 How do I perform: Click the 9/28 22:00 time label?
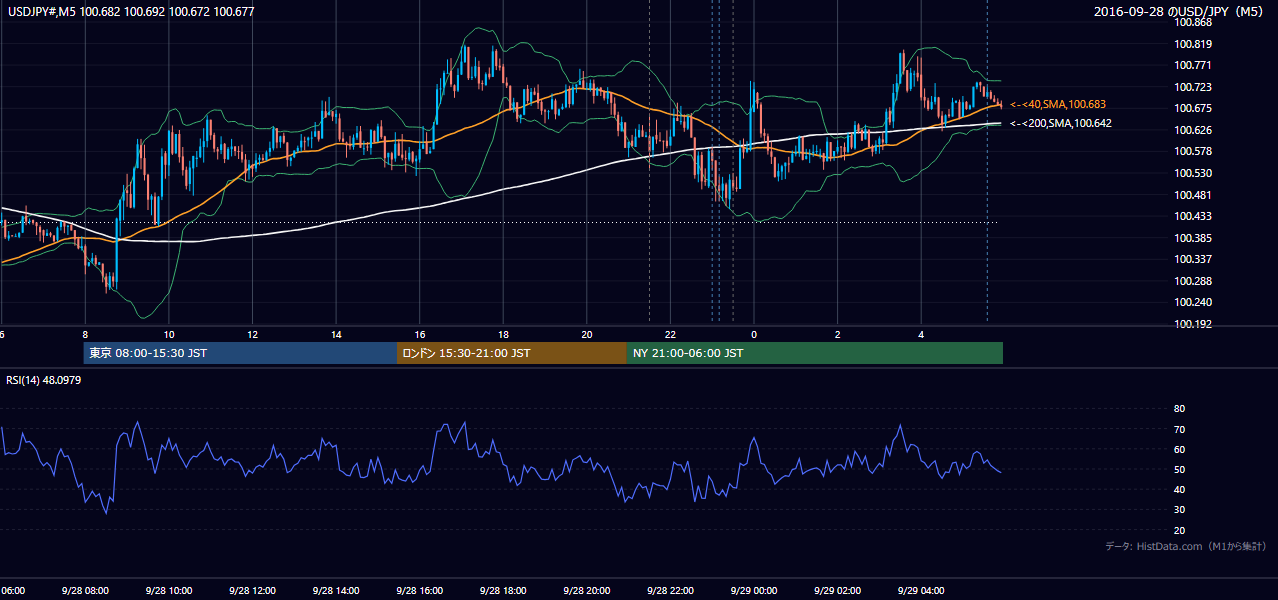(x=670, y=591)
